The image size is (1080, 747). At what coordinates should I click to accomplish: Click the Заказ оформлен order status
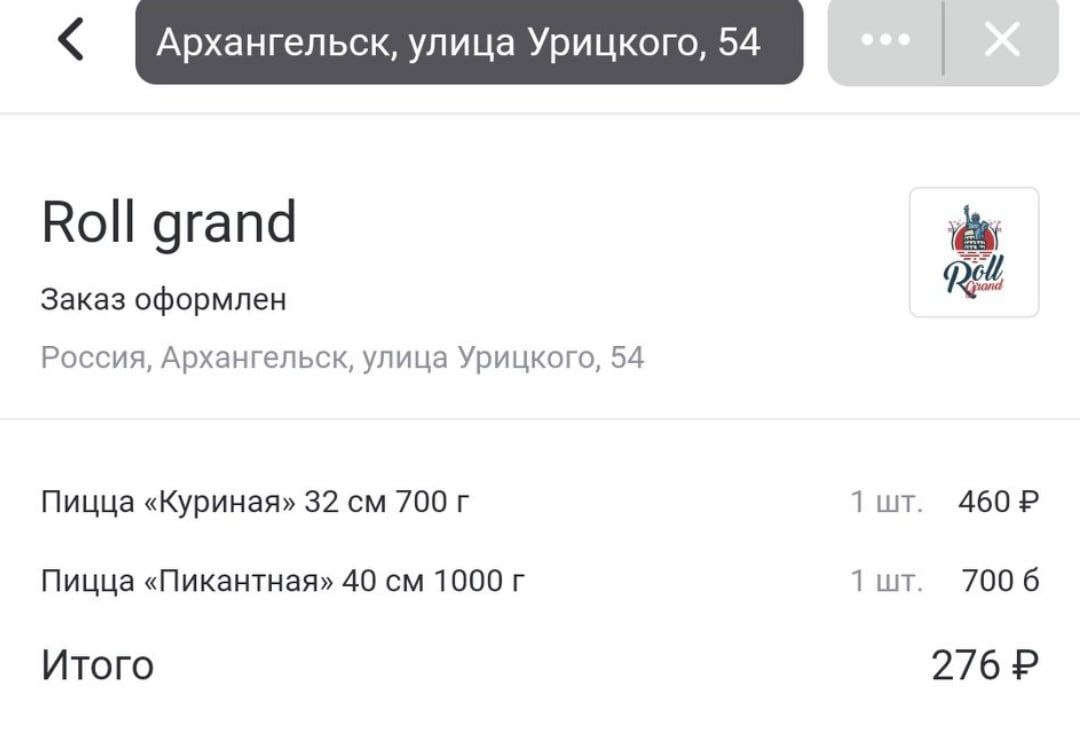pos(163,299)
